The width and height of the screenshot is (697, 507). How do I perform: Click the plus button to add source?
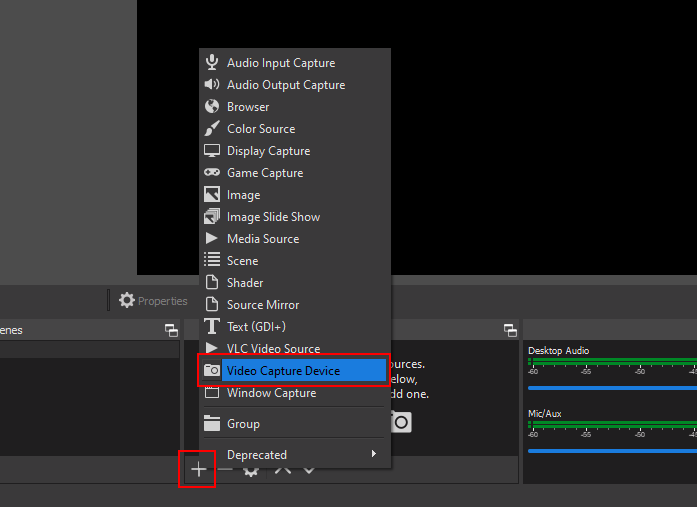tap(198, 469)
